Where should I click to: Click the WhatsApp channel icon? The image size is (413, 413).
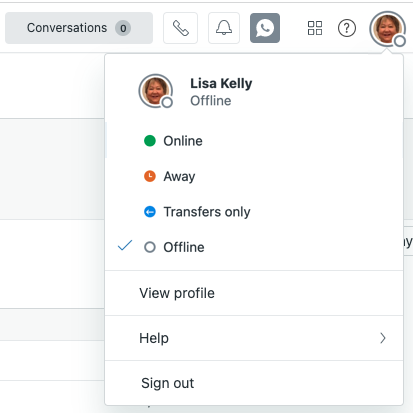[x=265, y=28]
